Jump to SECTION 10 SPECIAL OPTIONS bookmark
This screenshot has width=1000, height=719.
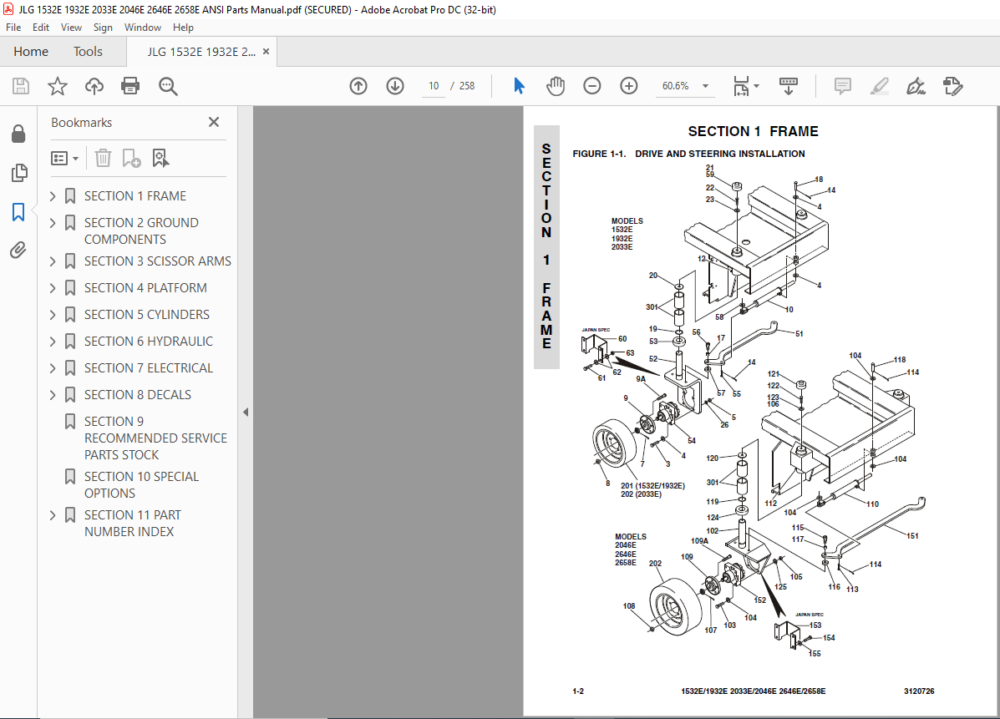click(142, 485)
